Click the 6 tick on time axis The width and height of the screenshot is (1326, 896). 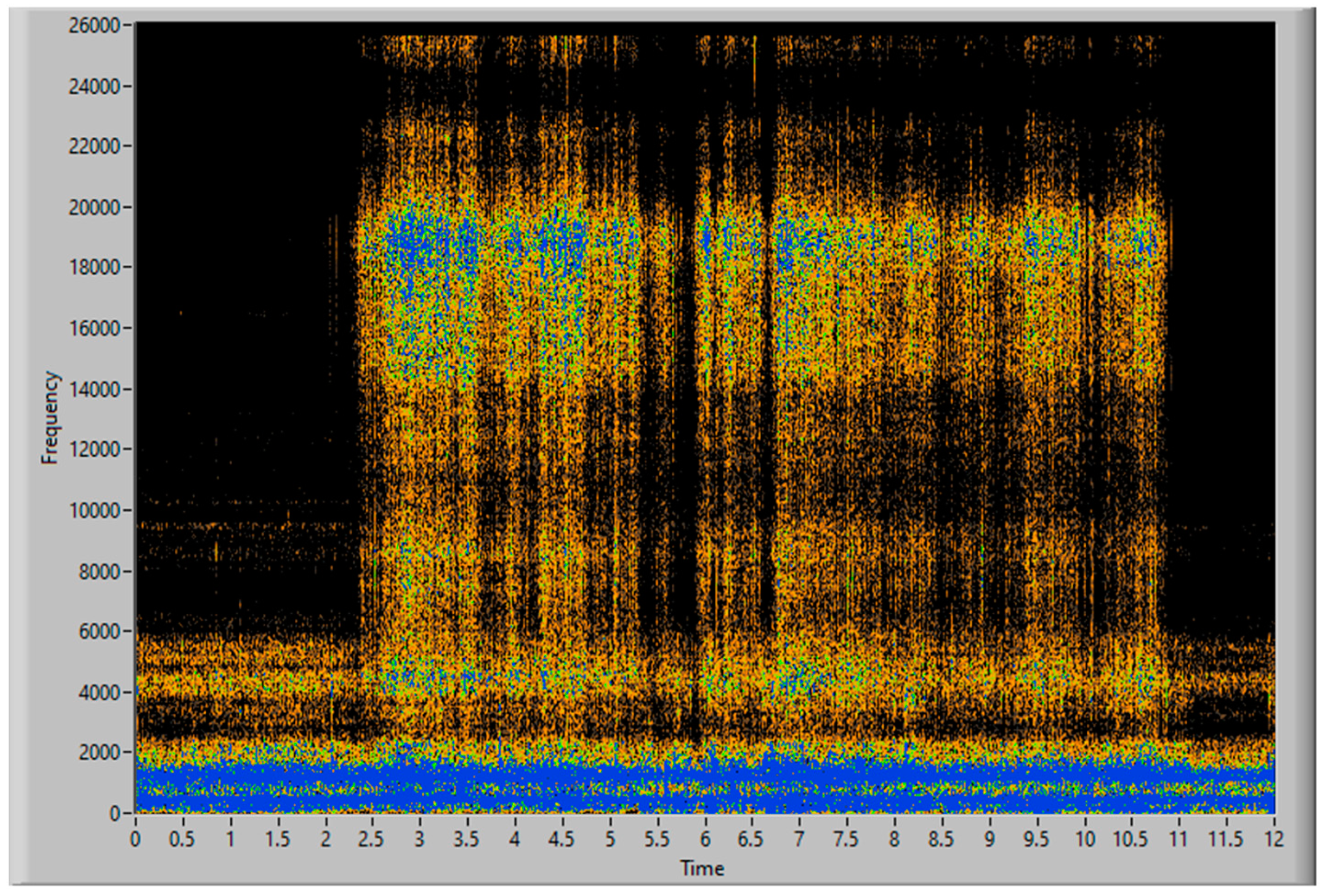pos(705,839)
